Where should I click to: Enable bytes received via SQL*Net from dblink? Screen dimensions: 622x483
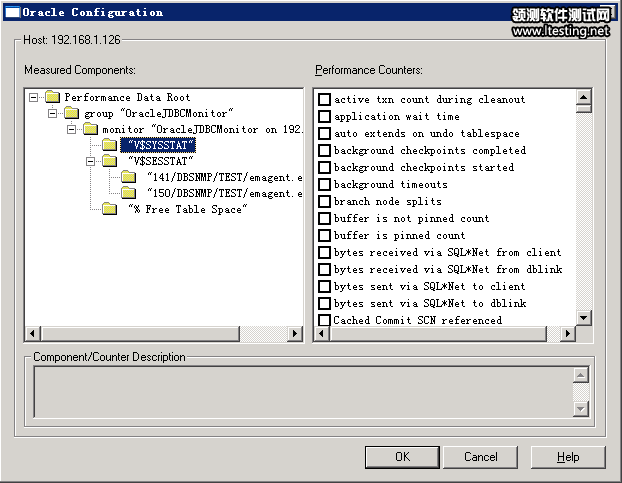[x=324, y=270]
